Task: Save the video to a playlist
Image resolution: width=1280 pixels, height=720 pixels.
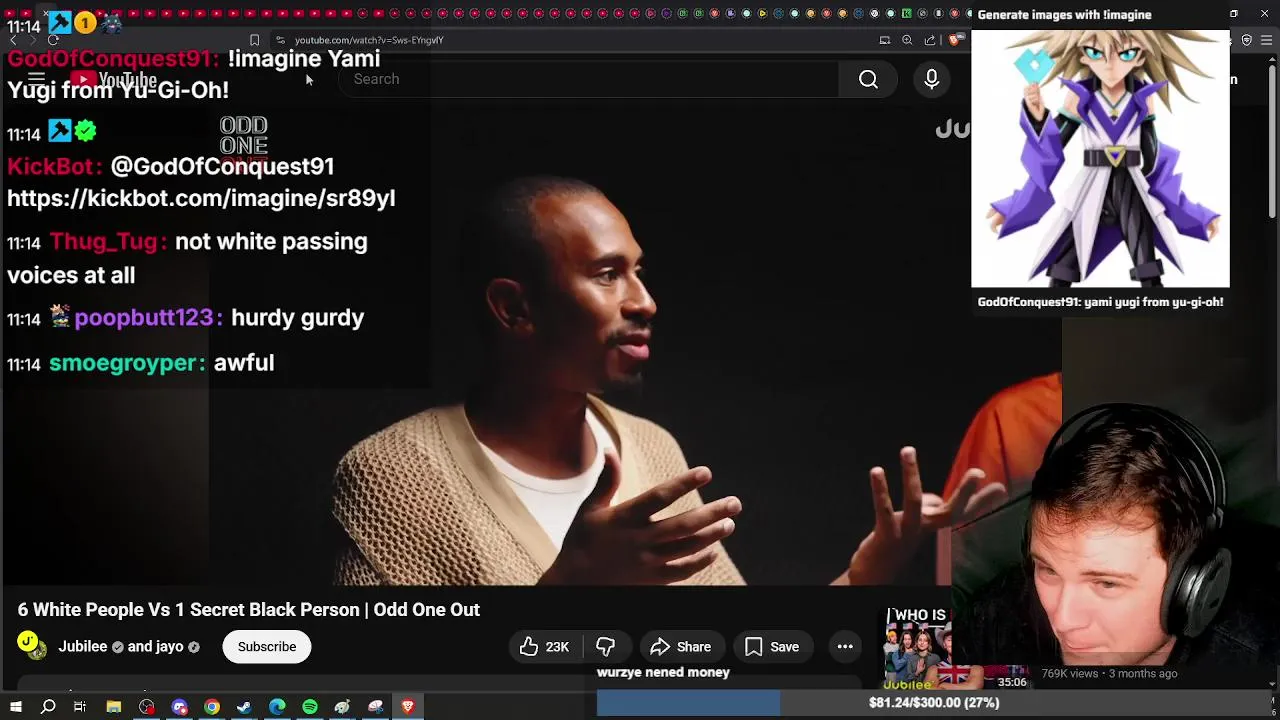Action: click(772, 647)
